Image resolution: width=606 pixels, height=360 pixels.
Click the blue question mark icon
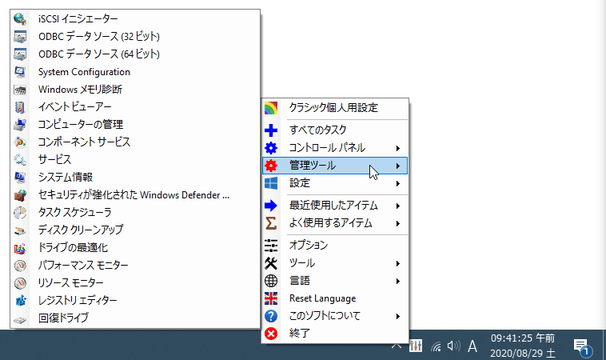pyautogui.click(x=271, y=316)
